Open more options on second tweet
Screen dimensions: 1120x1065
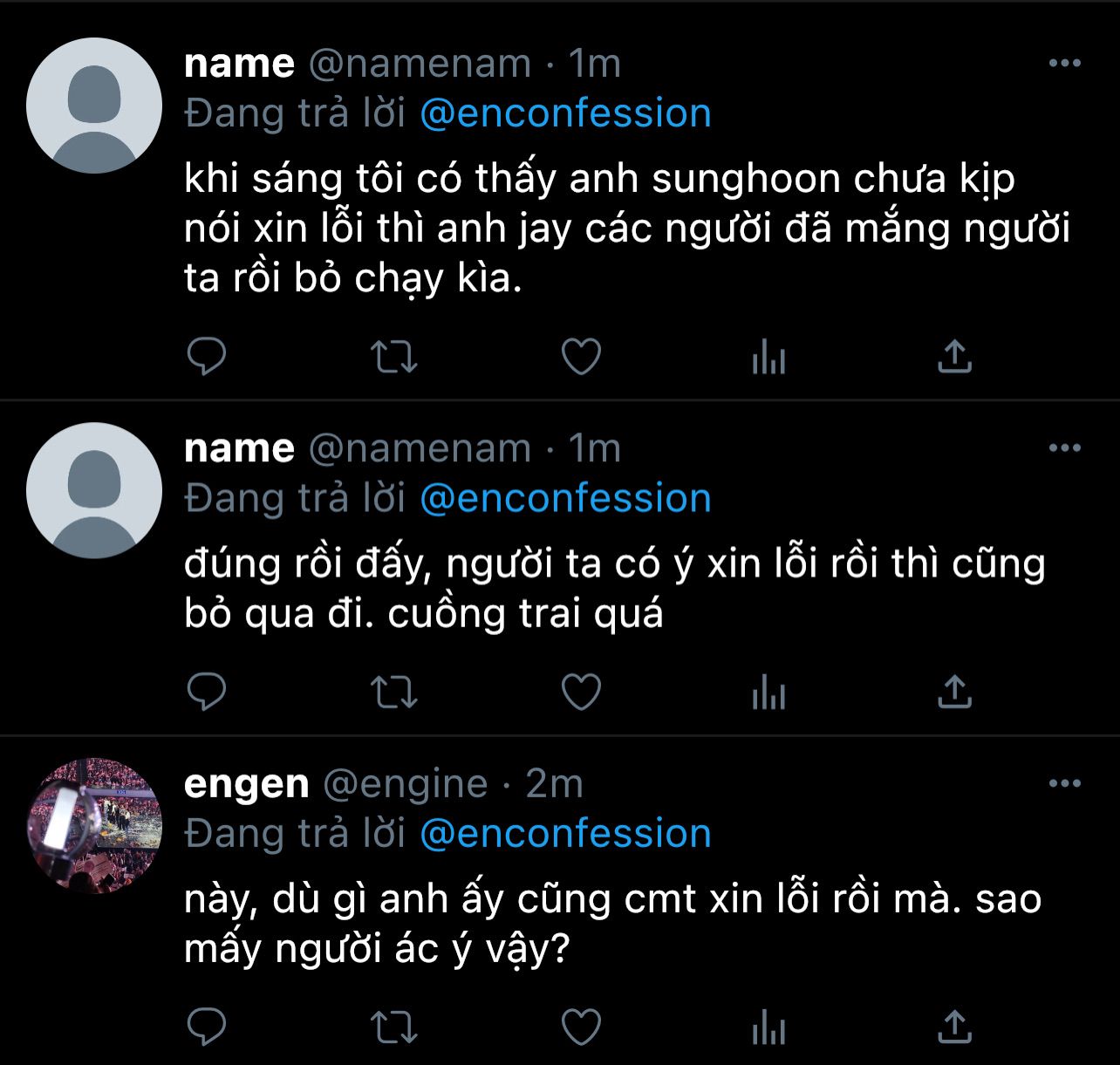click(x=1064, y=448)
